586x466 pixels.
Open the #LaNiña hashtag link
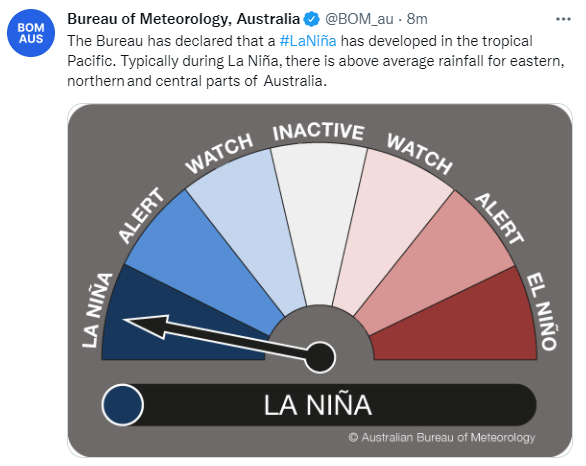tap(308, 41)
